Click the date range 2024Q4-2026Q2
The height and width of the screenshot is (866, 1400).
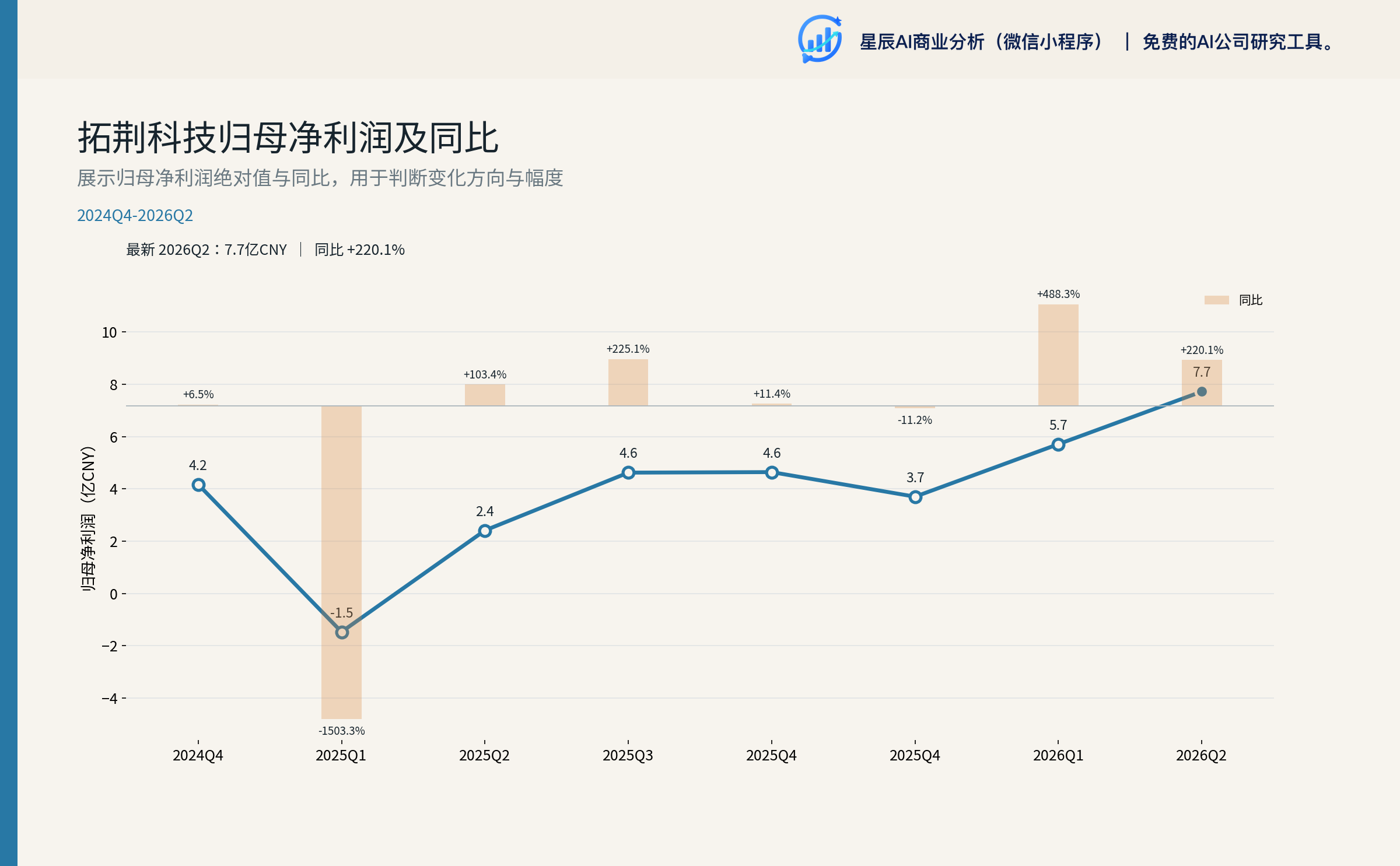point(135,215)
